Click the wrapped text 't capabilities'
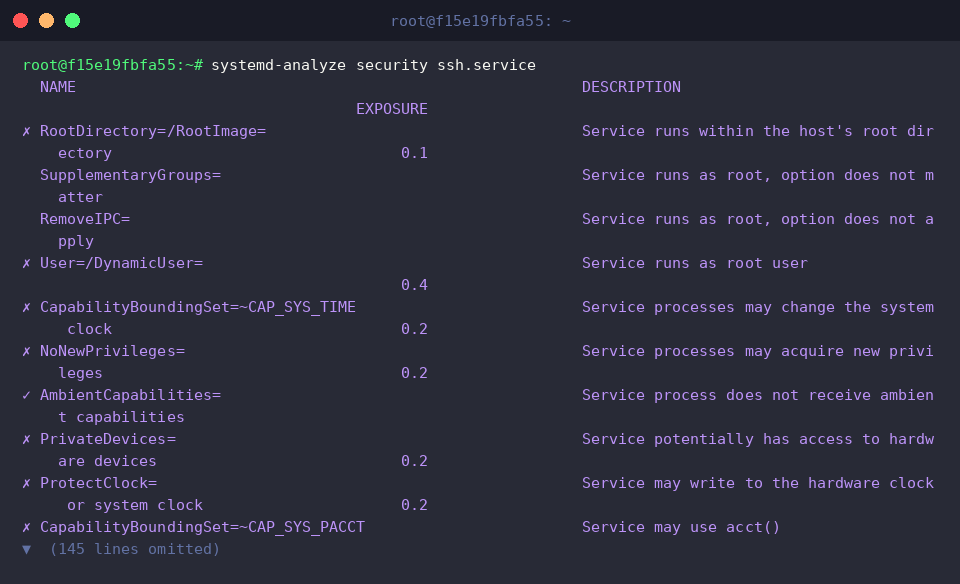The width and height of the screenshot is (960, 584). tap(121, 417)
